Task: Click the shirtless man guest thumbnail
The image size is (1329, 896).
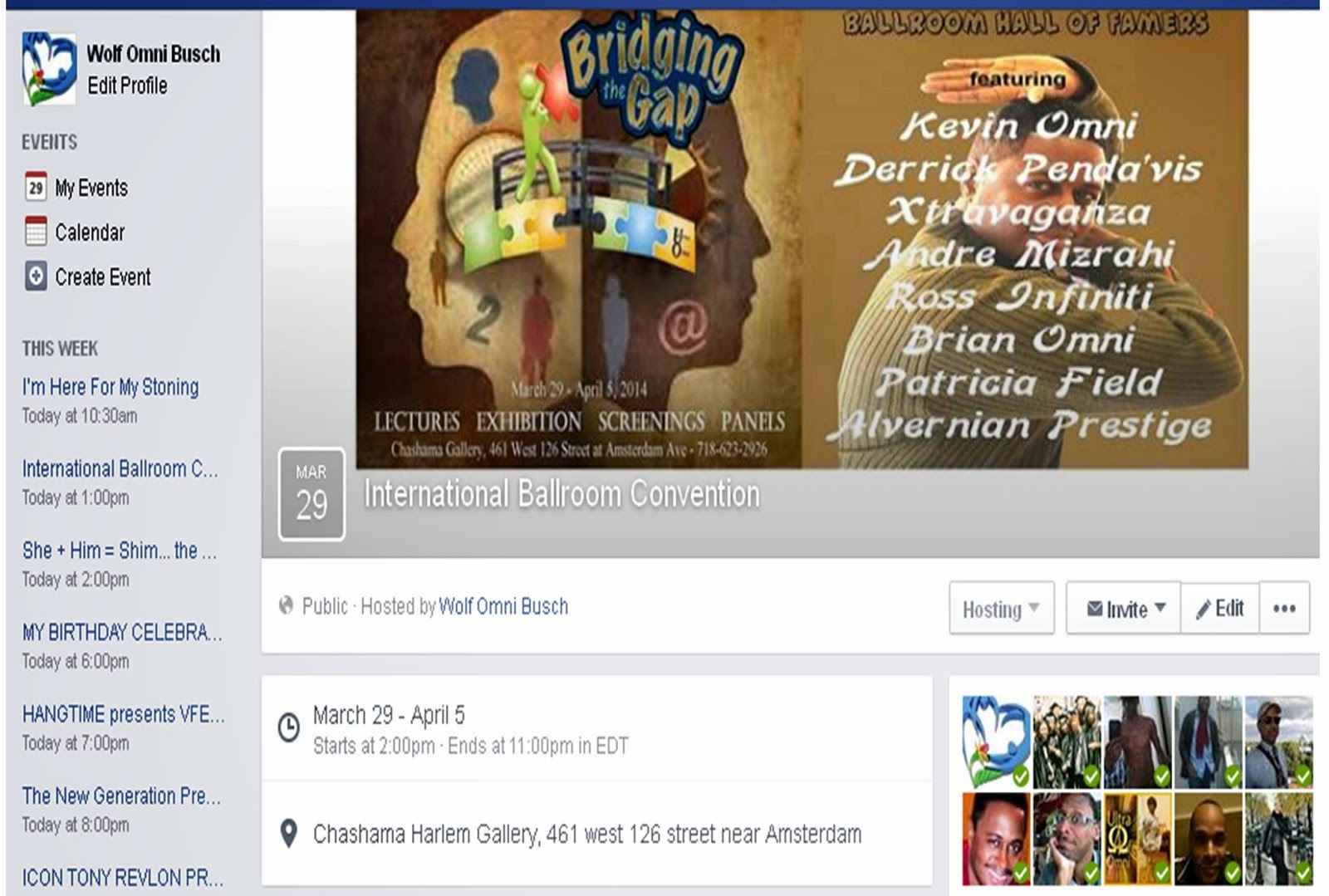Action: 1137,742
